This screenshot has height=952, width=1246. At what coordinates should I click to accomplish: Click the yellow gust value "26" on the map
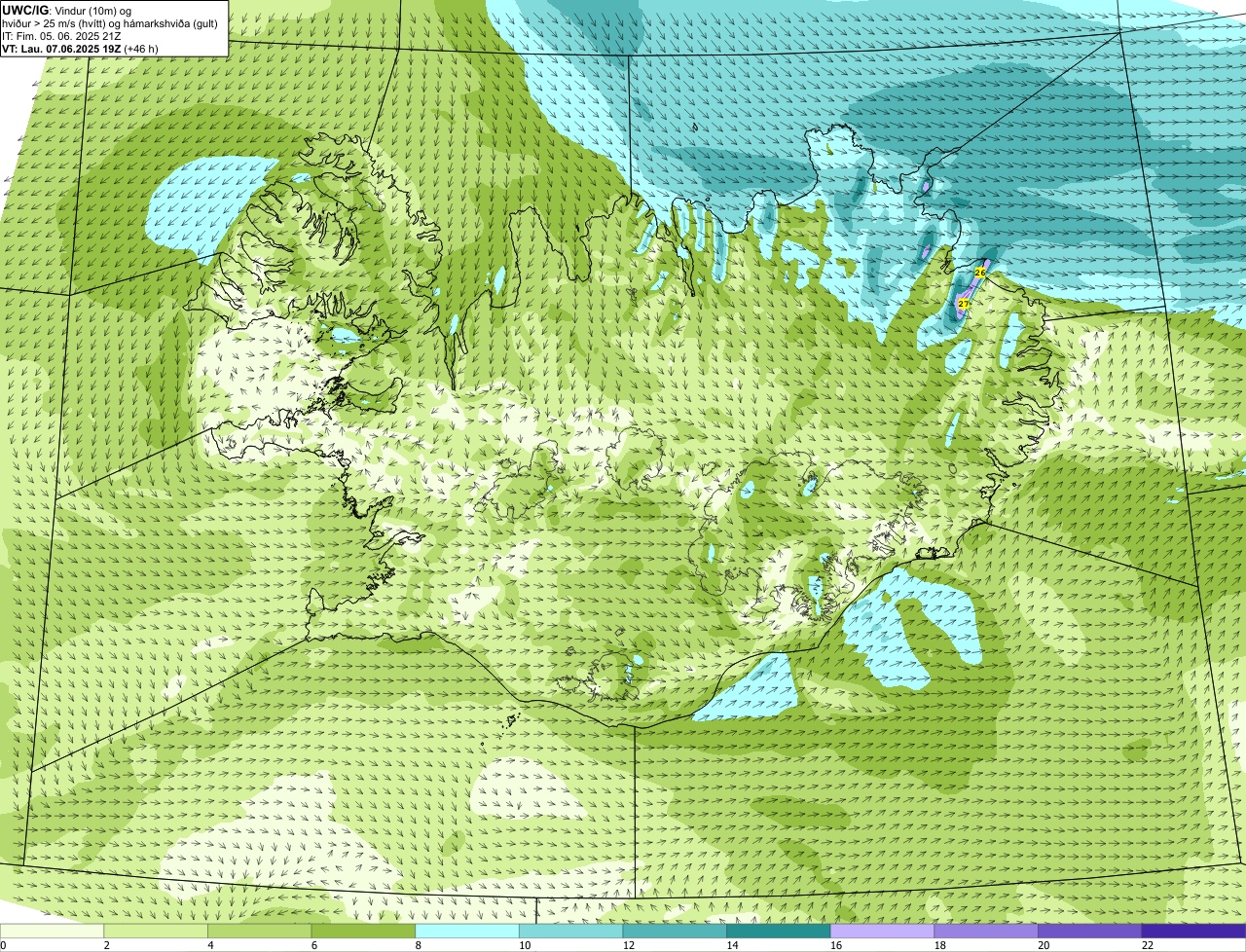click(x=980, y=274)
